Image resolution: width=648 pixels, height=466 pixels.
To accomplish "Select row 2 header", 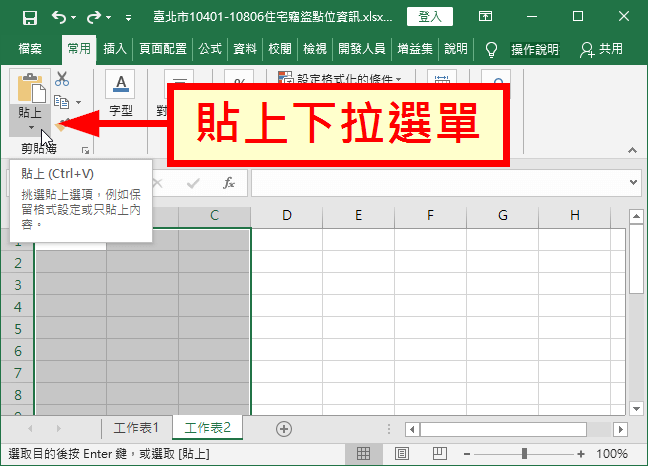I will tap(17, 263).
